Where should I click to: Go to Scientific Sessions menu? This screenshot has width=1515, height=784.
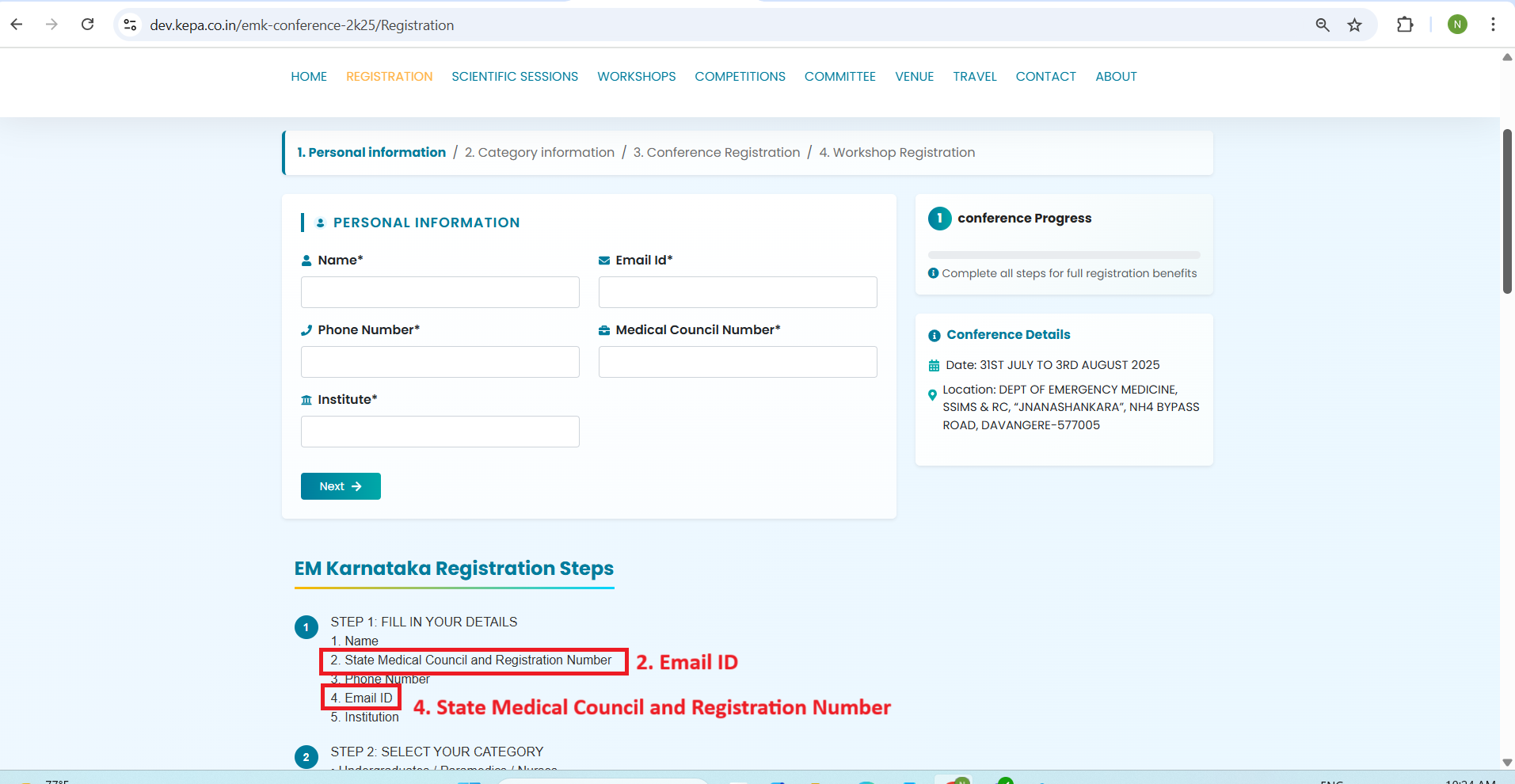pos(515,77)
